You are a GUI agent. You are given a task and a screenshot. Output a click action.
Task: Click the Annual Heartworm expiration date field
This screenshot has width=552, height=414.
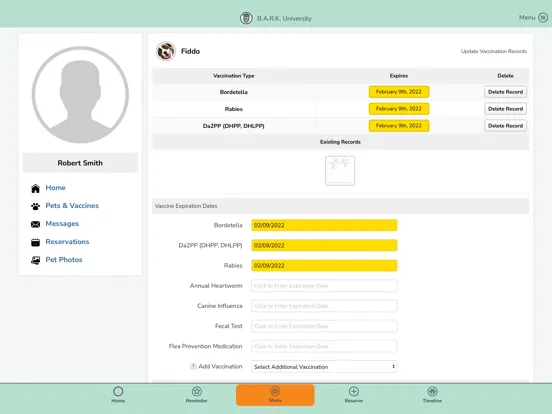tap(324, 286)
